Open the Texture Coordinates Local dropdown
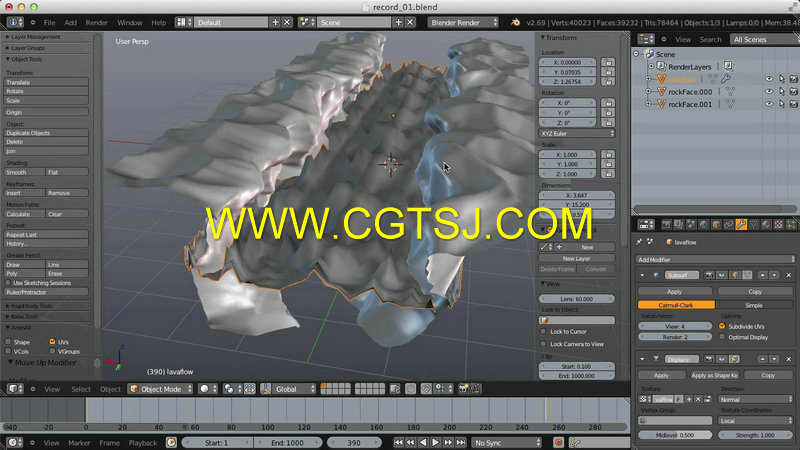Image resolution: width=800 pixels, height=450 pixels. pyautogui.click(x=755, y=421)
